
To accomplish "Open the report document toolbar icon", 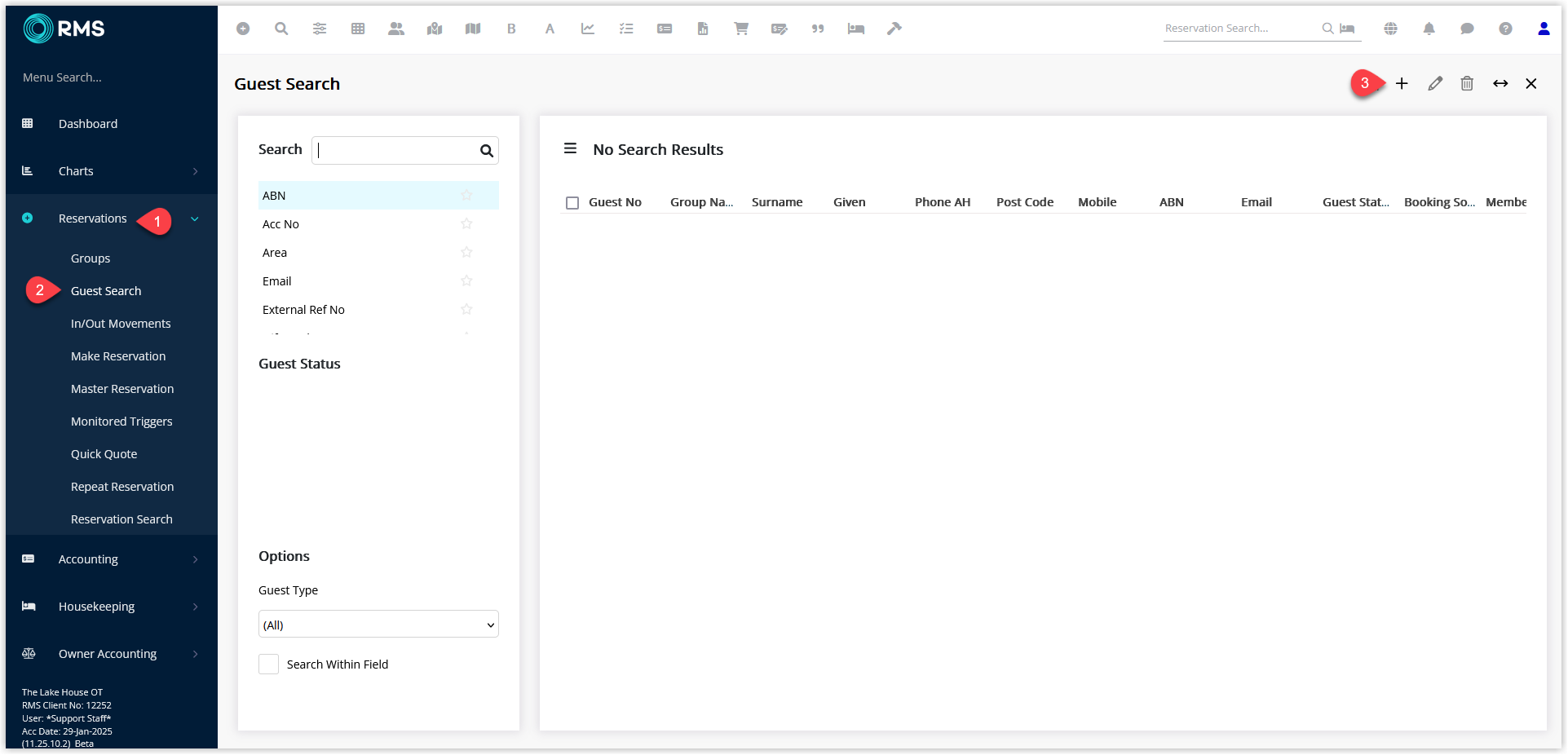I will [703, 29].
